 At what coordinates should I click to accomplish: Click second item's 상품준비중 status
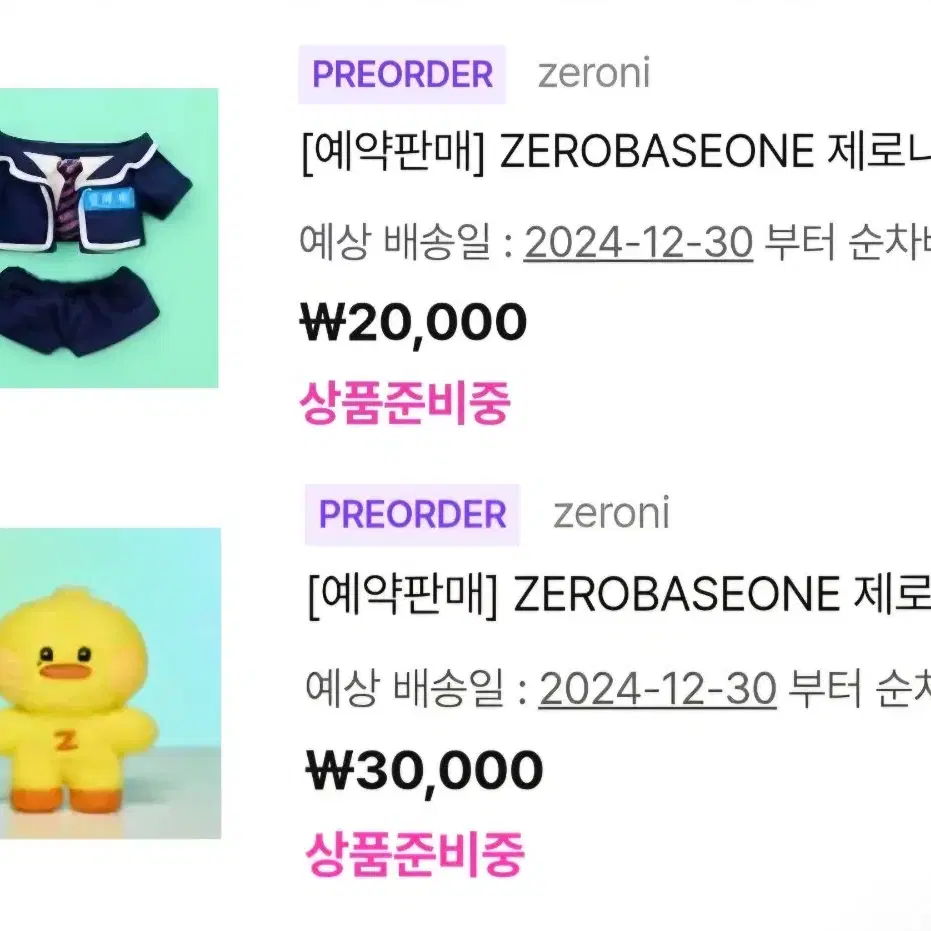coord(414,854)
